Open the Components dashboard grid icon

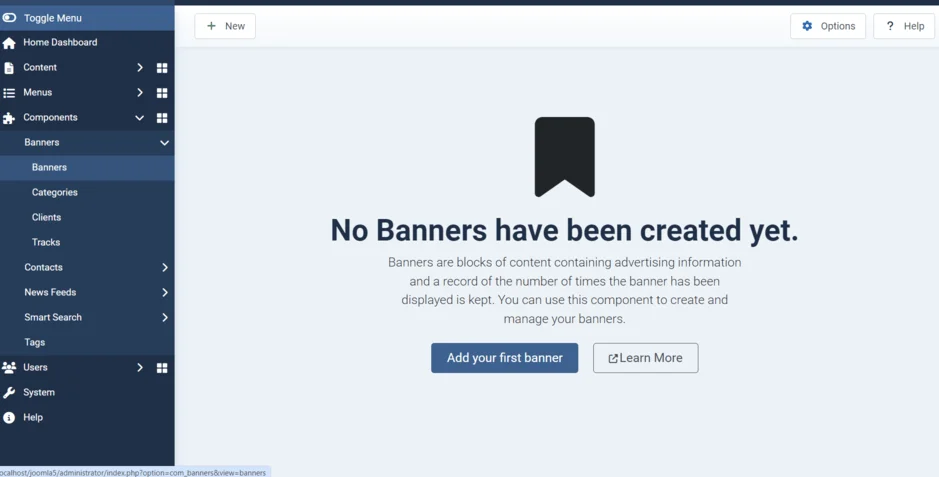[x=162, y=118]
